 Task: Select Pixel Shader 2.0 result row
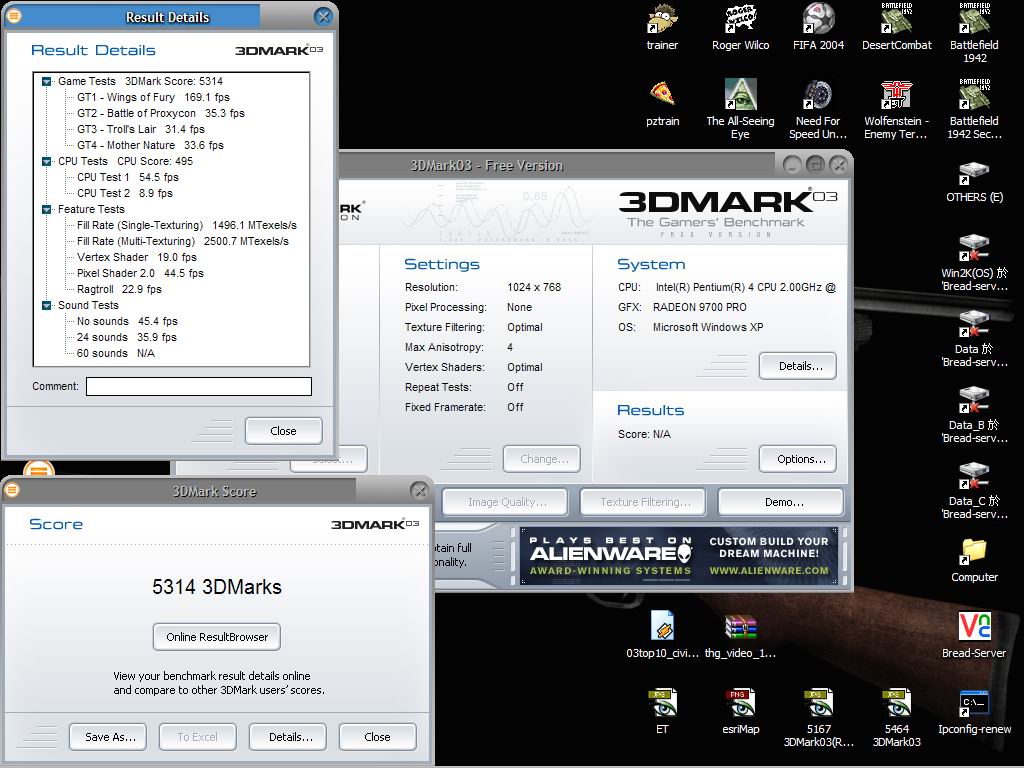point(140,273)
